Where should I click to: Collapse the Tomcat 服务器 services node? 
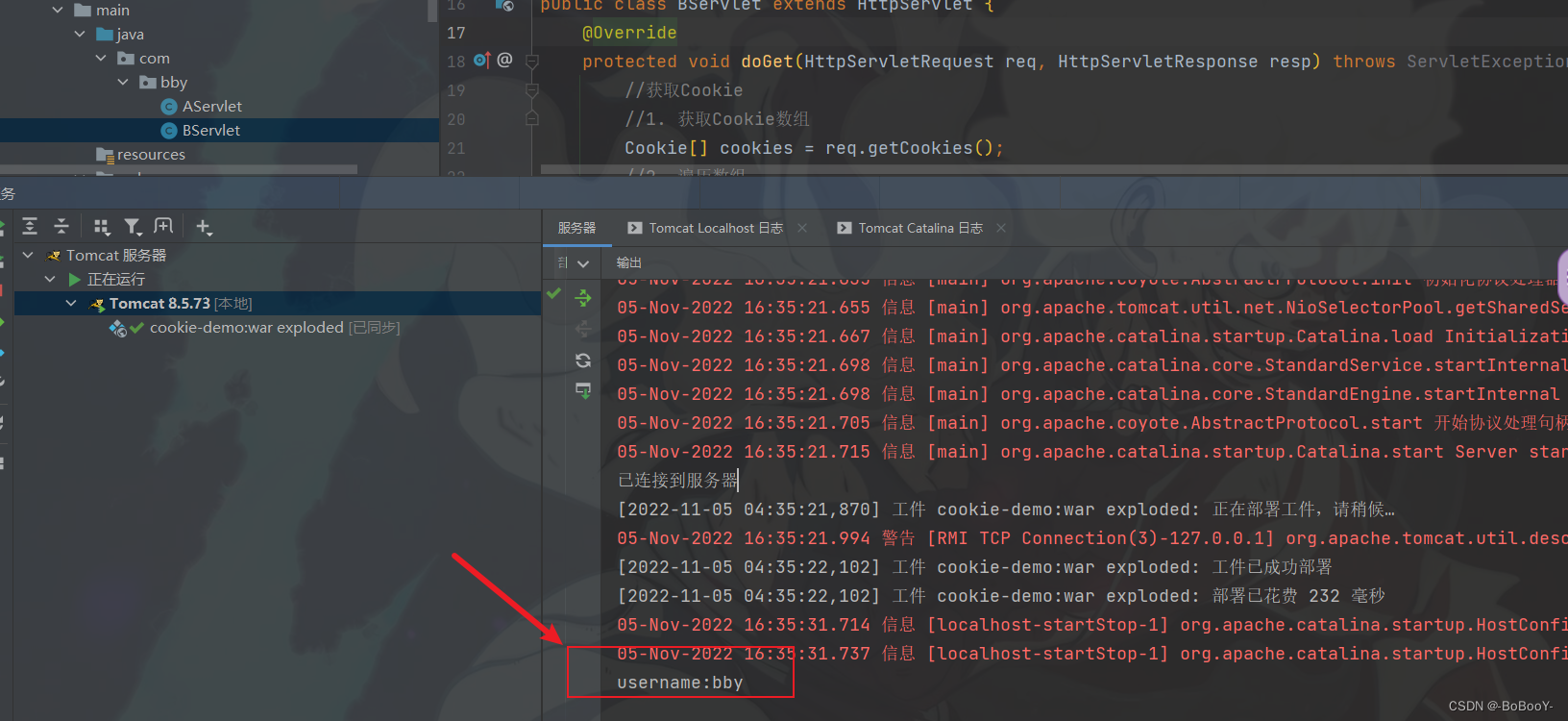click(28, 255)
